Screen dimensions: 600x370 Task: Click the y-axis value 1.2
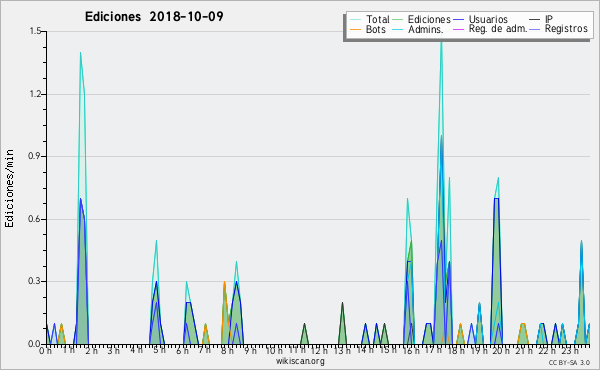point(35,94)
